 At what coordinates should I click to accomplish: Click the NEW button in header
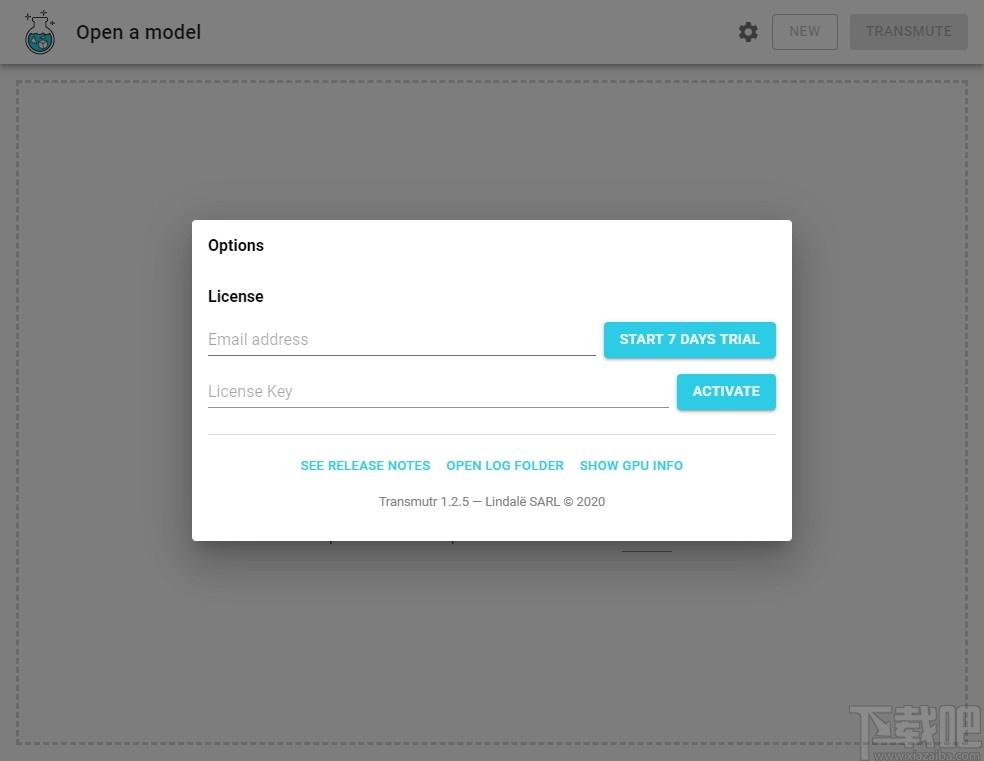point(805,31)
